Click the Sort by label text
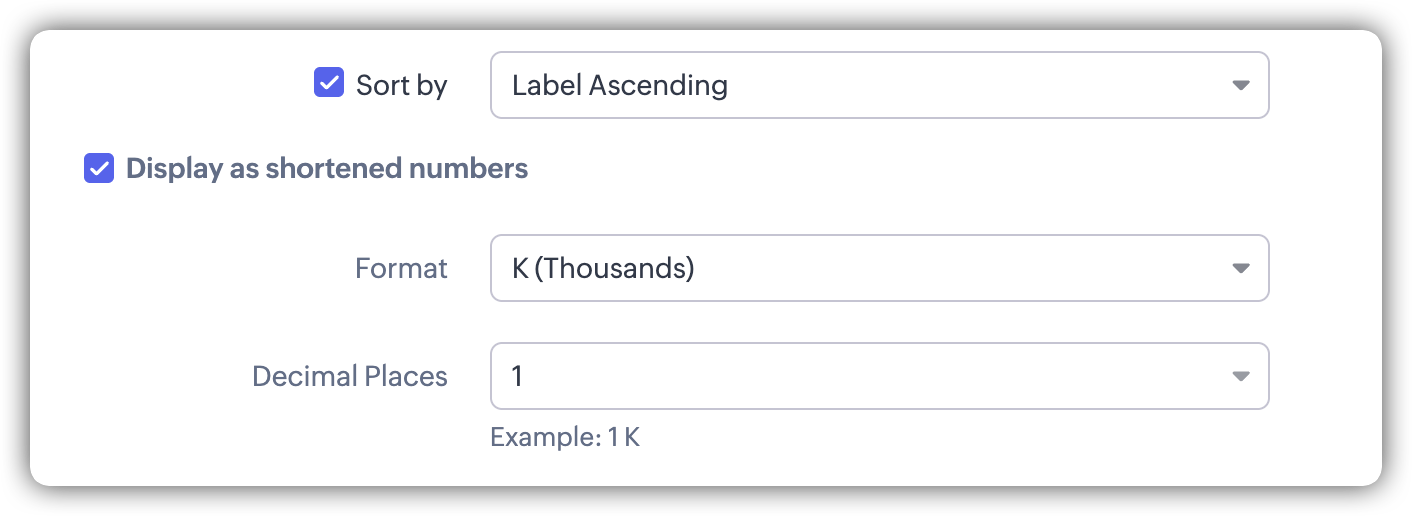 click(401, 85)
